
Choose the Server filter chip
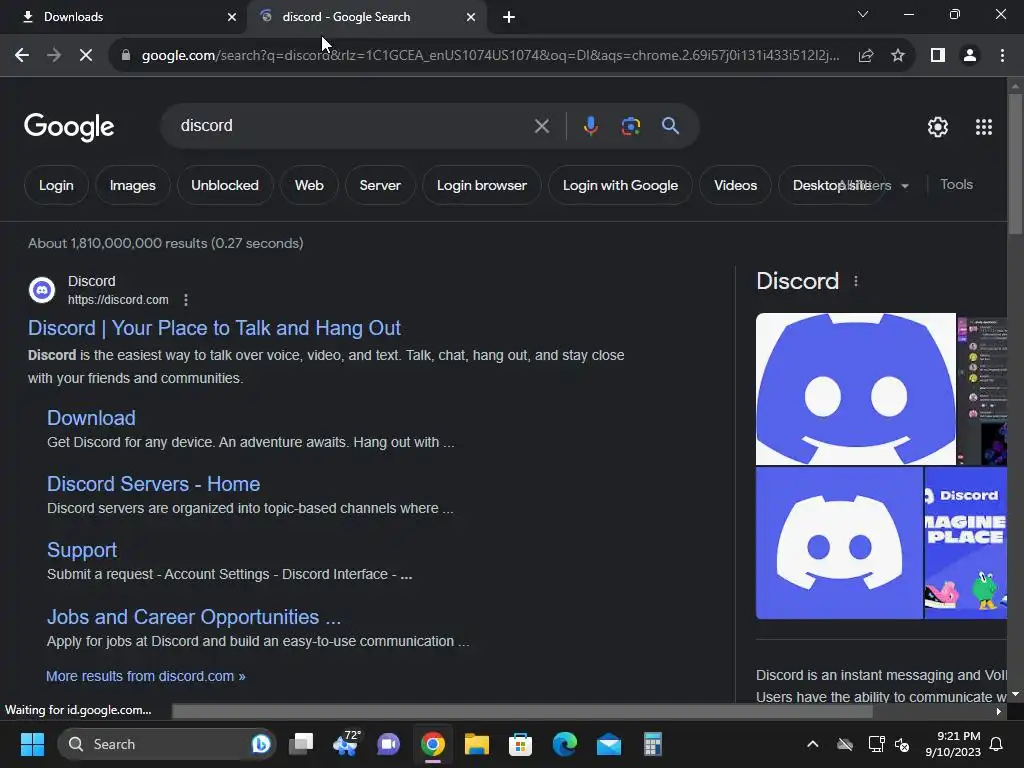coord(380,185)
